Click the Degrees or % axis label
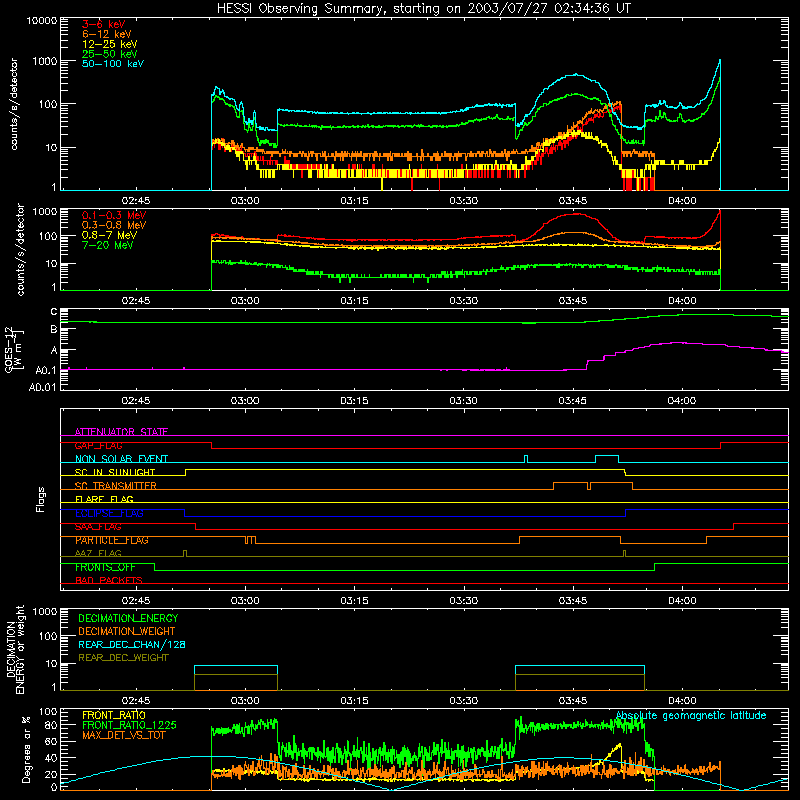Screen dimensions: 800x800 click(x=26, y=749)
